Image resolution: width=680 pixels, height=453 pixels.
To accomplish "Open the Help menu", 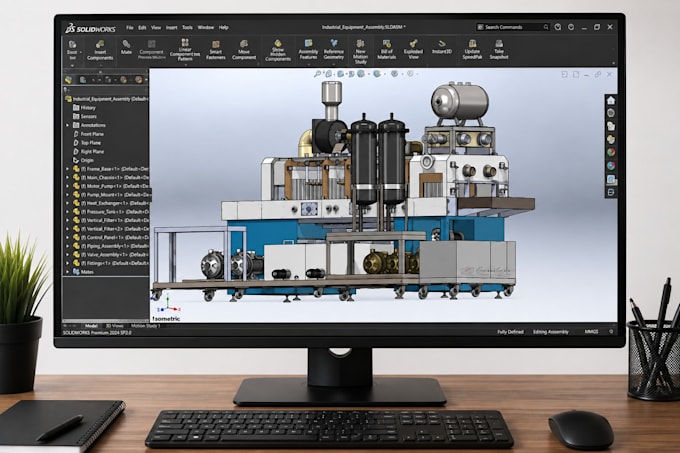I will pyautogui.click(x=223, y=27).
